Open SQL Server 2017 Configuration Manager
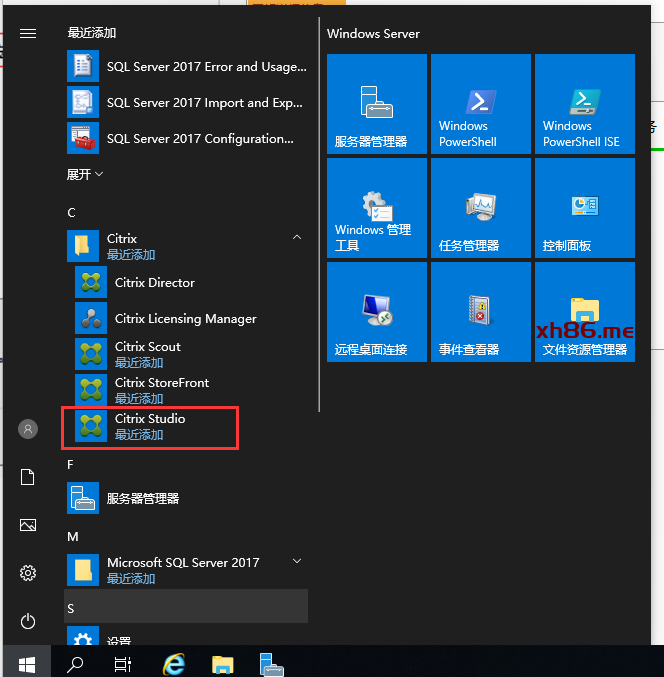Image resolution: width=664 pixels, height=677 pixels. (187, 138)
